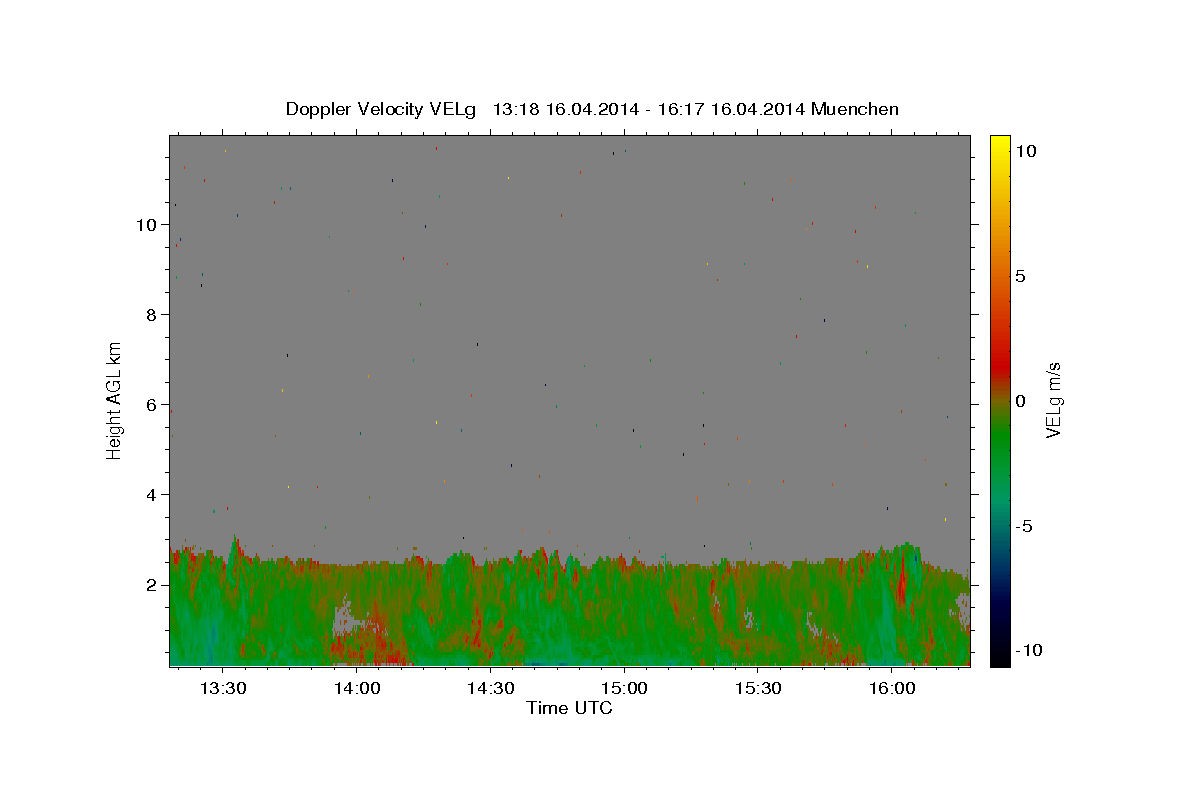
Task: Click the 13:30 time axis tick label
Action: point(223,688)
